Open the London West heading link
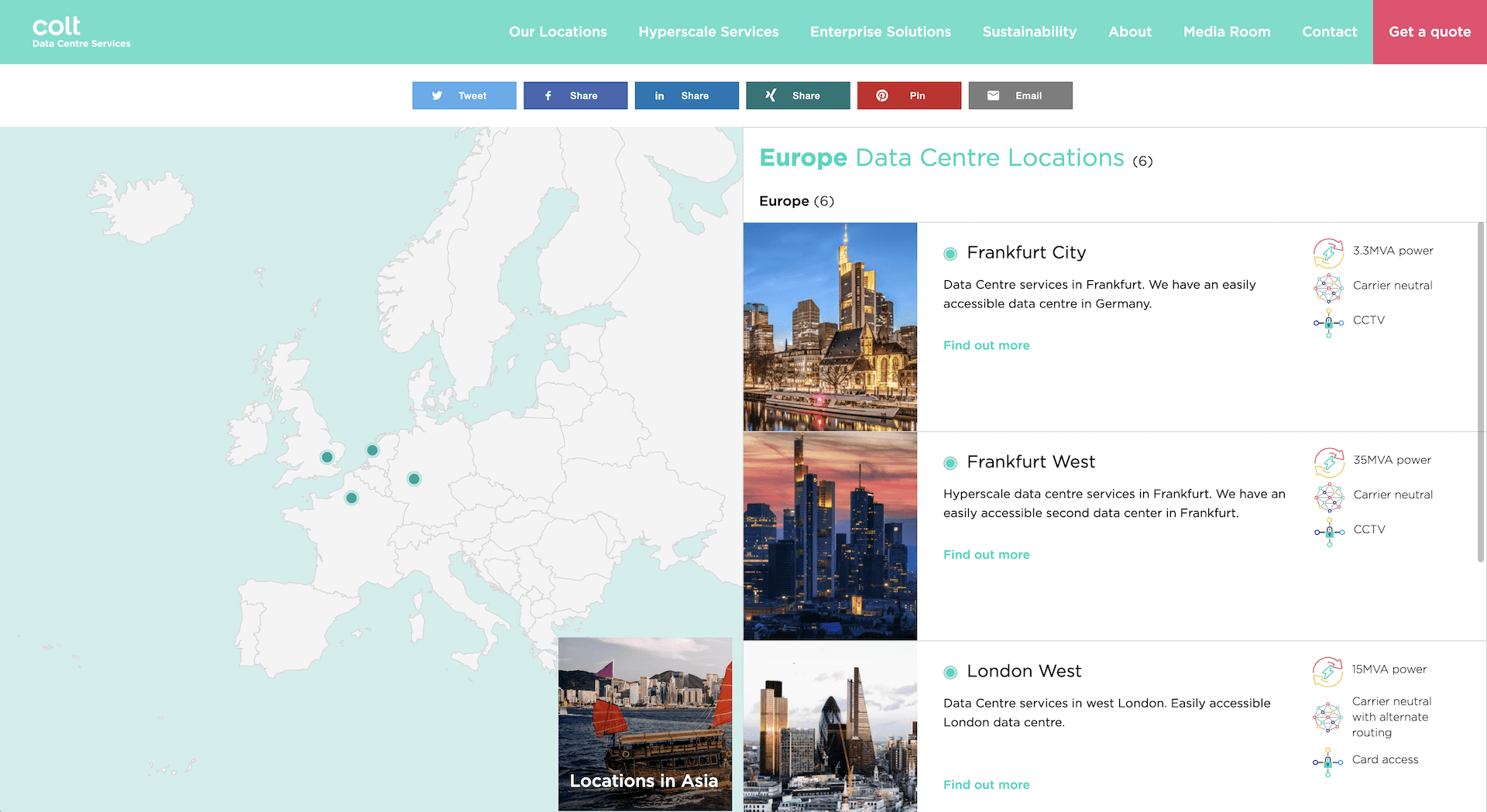Image resolution: width=1487 pixels, height=812 pixels. click(1024, 671)
